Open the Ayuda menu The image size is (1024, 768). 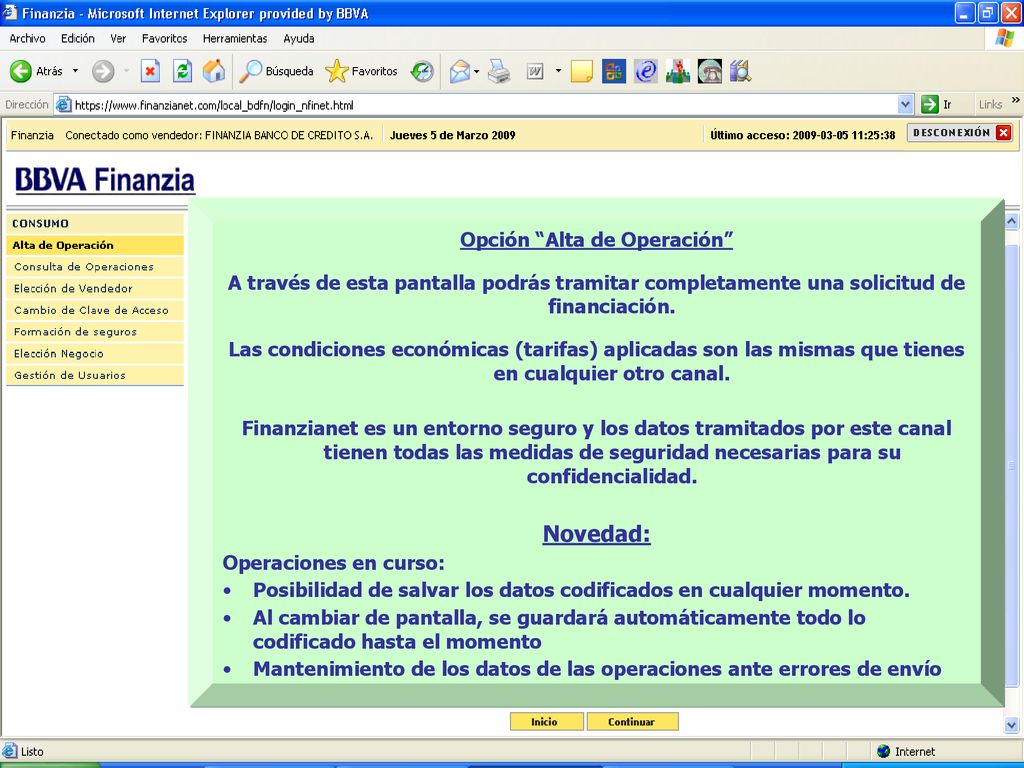(298, 39)
